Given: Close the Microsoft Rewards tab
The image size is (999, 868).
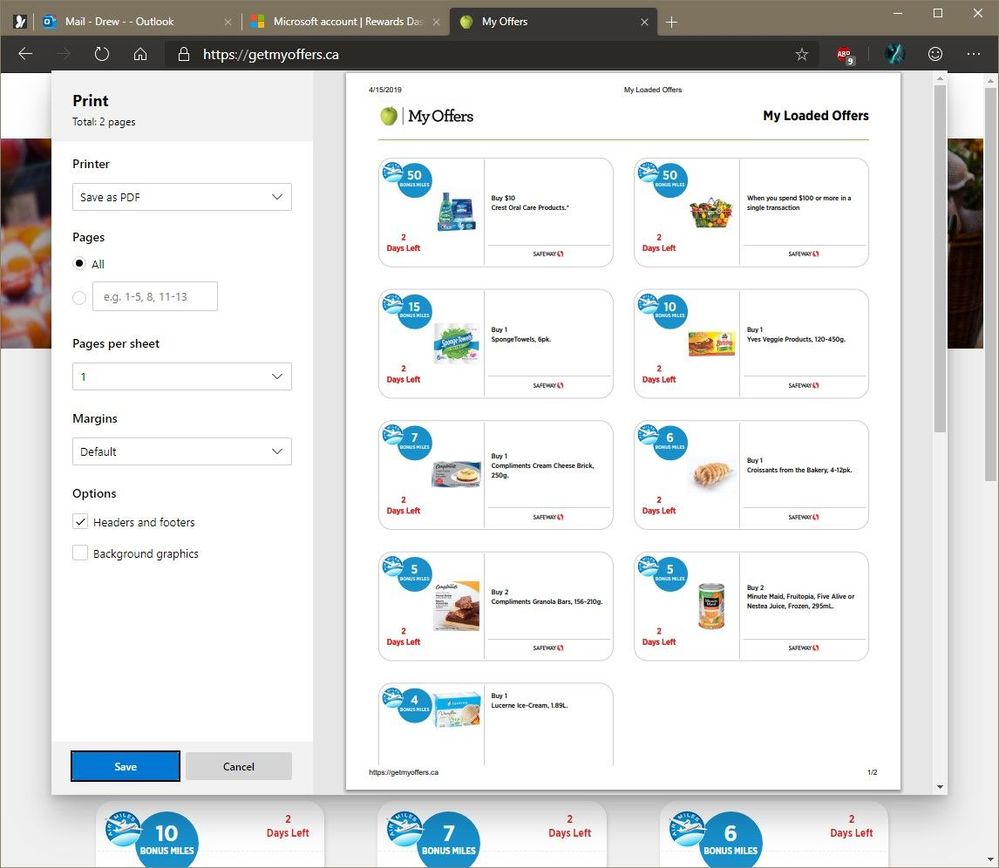Looking at the screenshot, I should coord(436,22).
